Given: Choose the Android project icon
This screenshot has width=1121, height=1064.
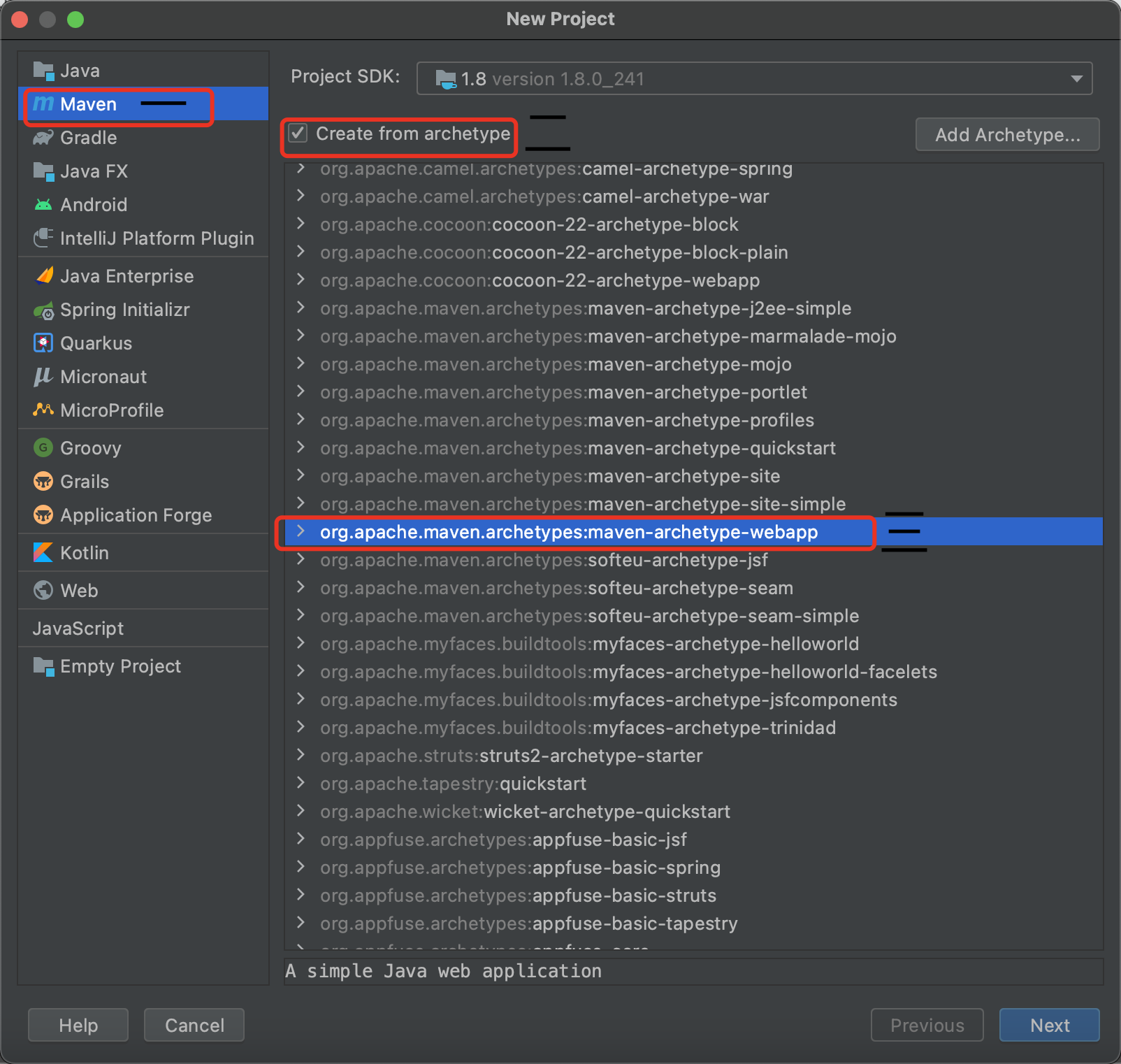Looking at the screenshot, I should click(x=43, y=204).
